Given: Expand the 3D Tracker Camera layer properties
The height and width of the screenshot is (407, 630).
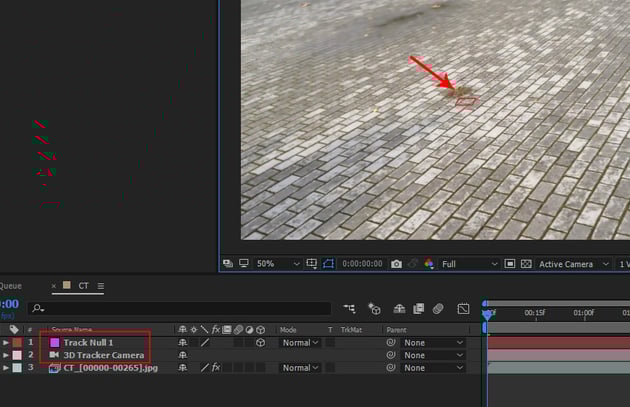Looking at the screenshot, I should [x=6, y=355].
